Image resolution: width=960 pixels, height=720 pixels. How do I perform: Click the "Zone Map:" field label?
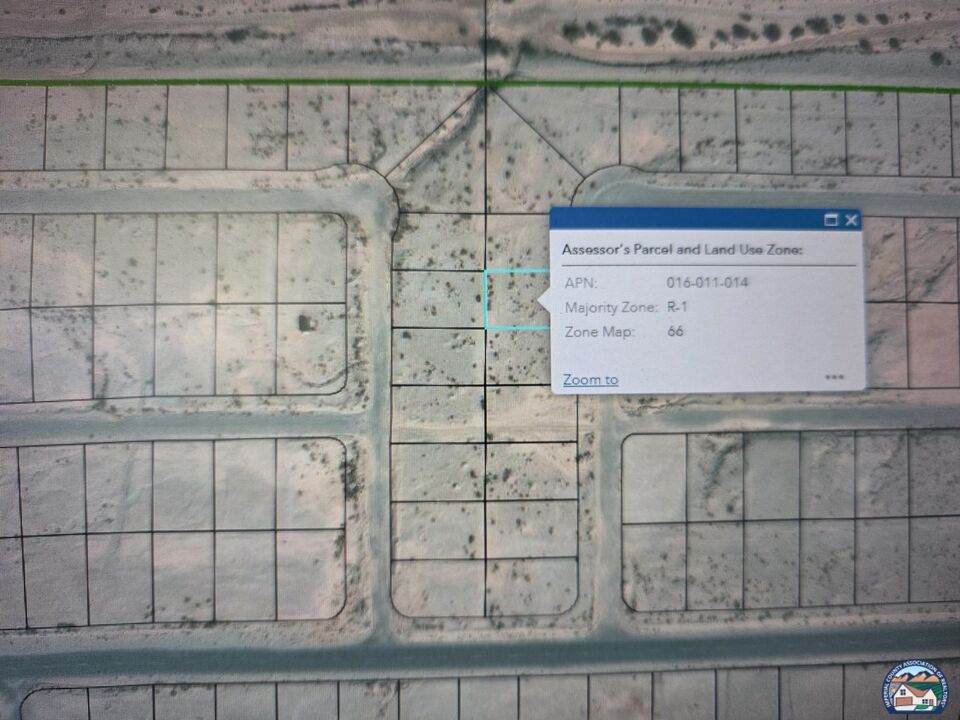pyautogui.click(x=600, y=331)
